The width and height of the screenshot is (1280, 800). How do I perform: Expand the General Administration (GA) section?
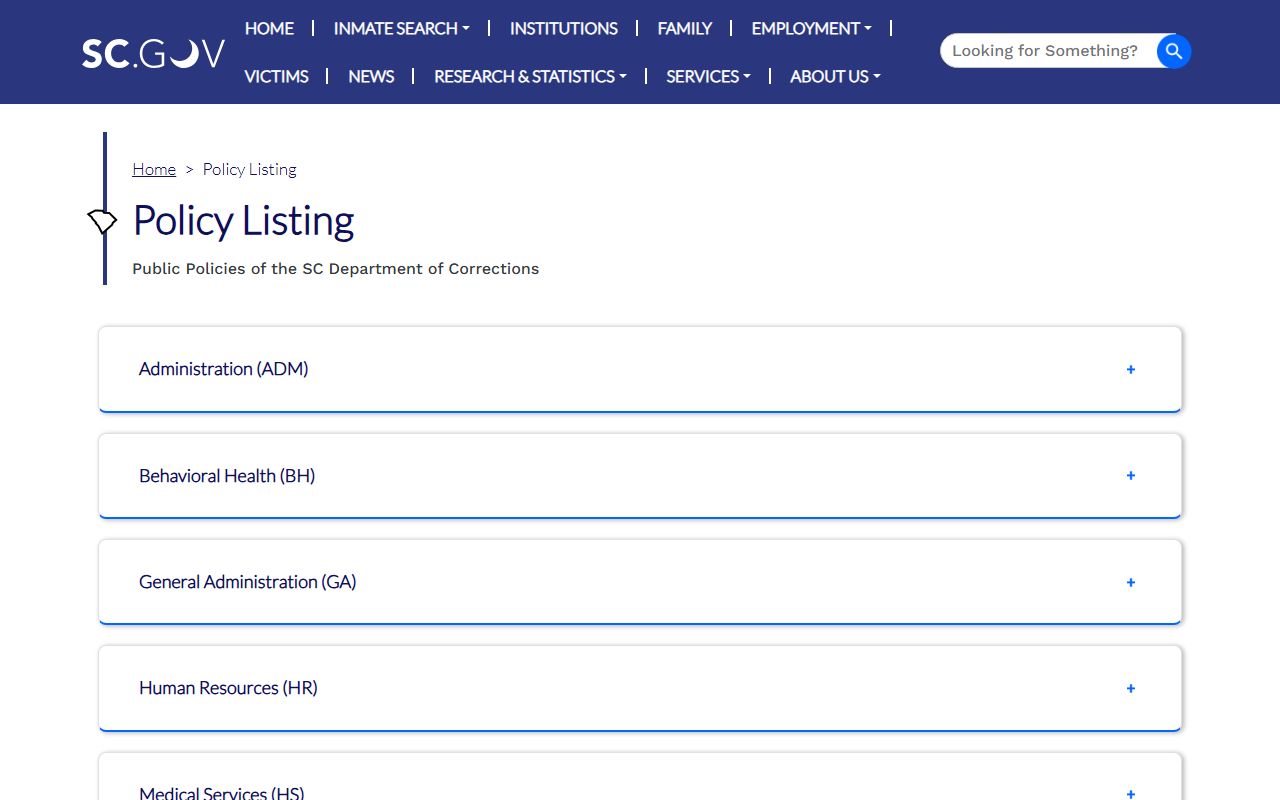tap(640, 582)
